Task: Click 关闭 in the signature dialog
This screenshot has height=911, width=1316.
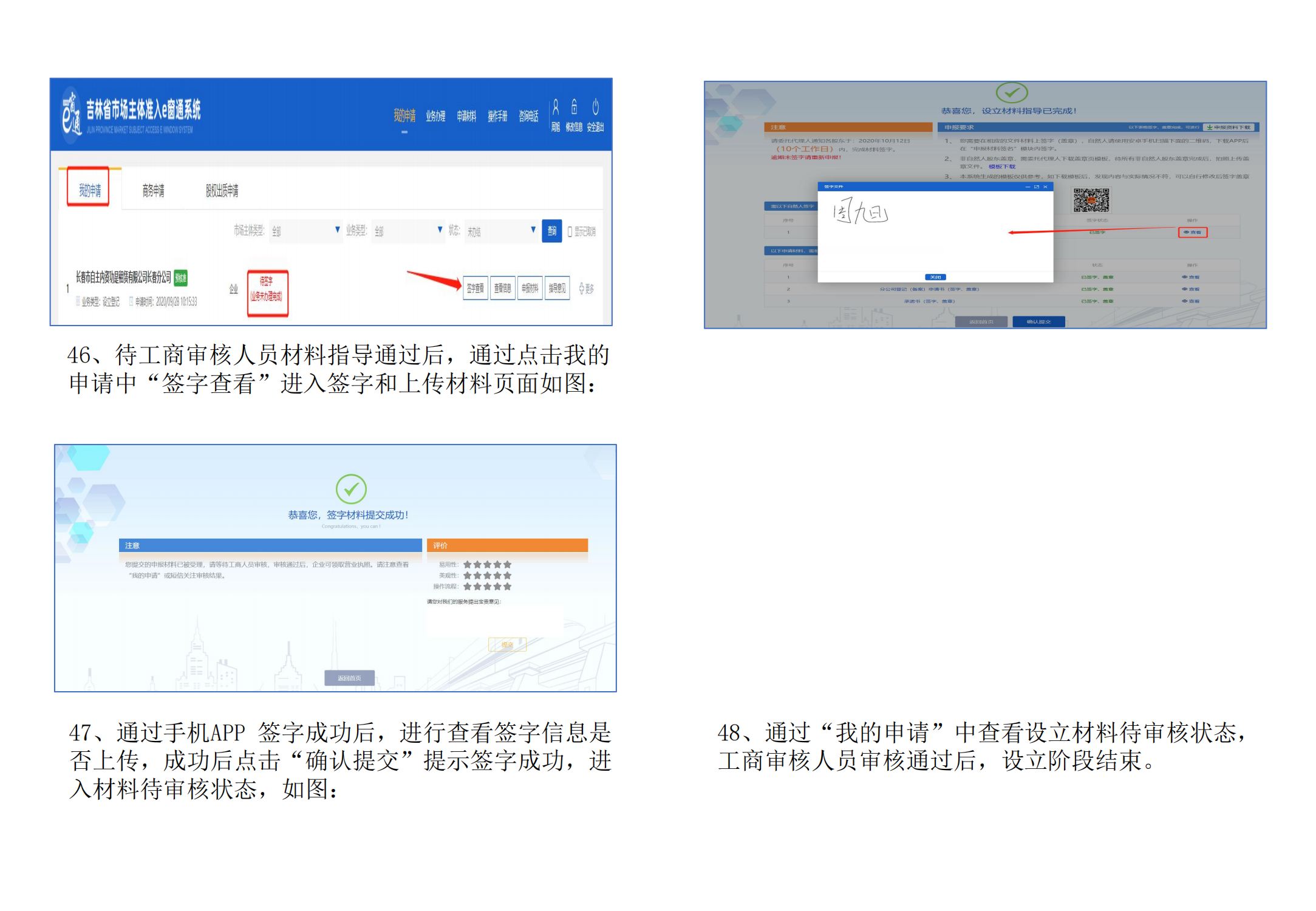Action: (x=935, y=277)
